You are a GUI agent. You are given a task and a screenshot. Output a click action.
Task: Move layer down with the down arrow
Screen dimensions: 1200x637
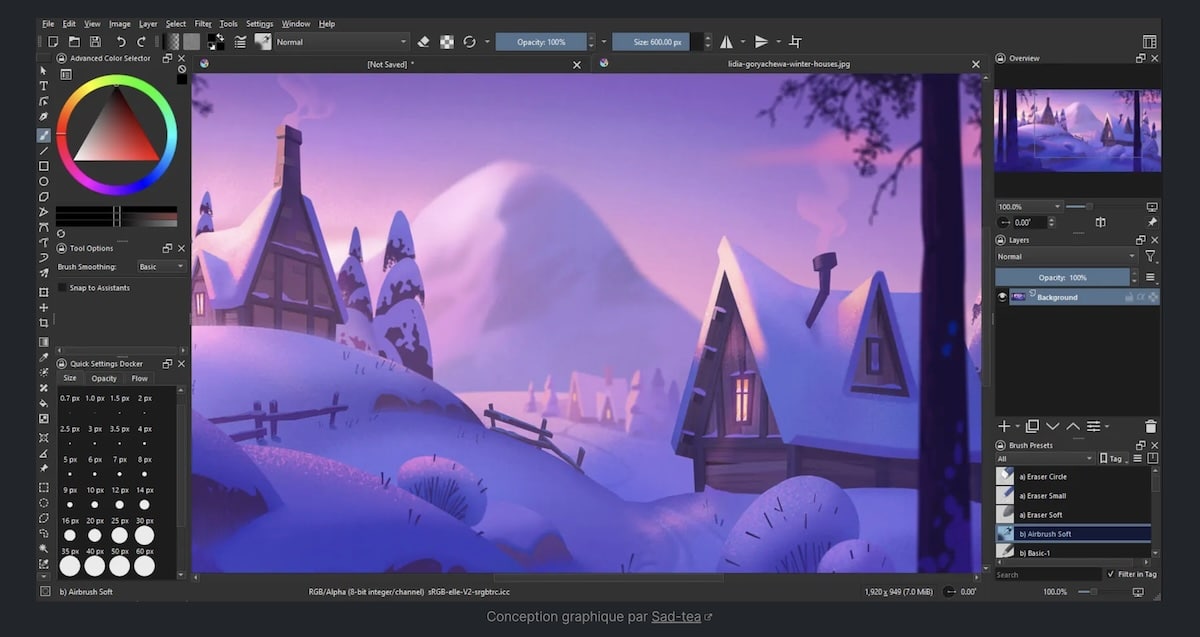[x=1052, y=426]
